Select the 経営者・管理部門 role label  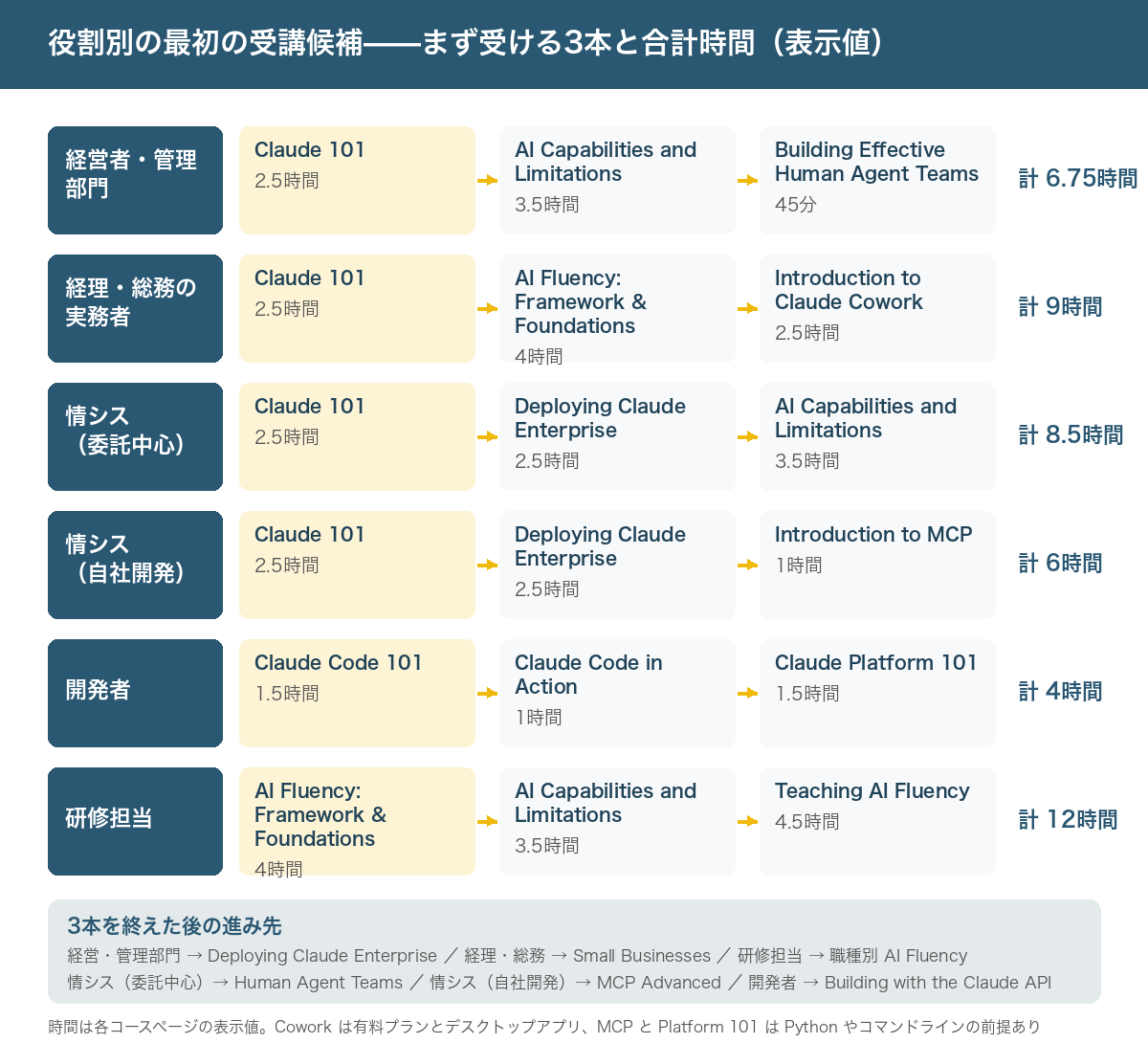[x=135, y=180]
